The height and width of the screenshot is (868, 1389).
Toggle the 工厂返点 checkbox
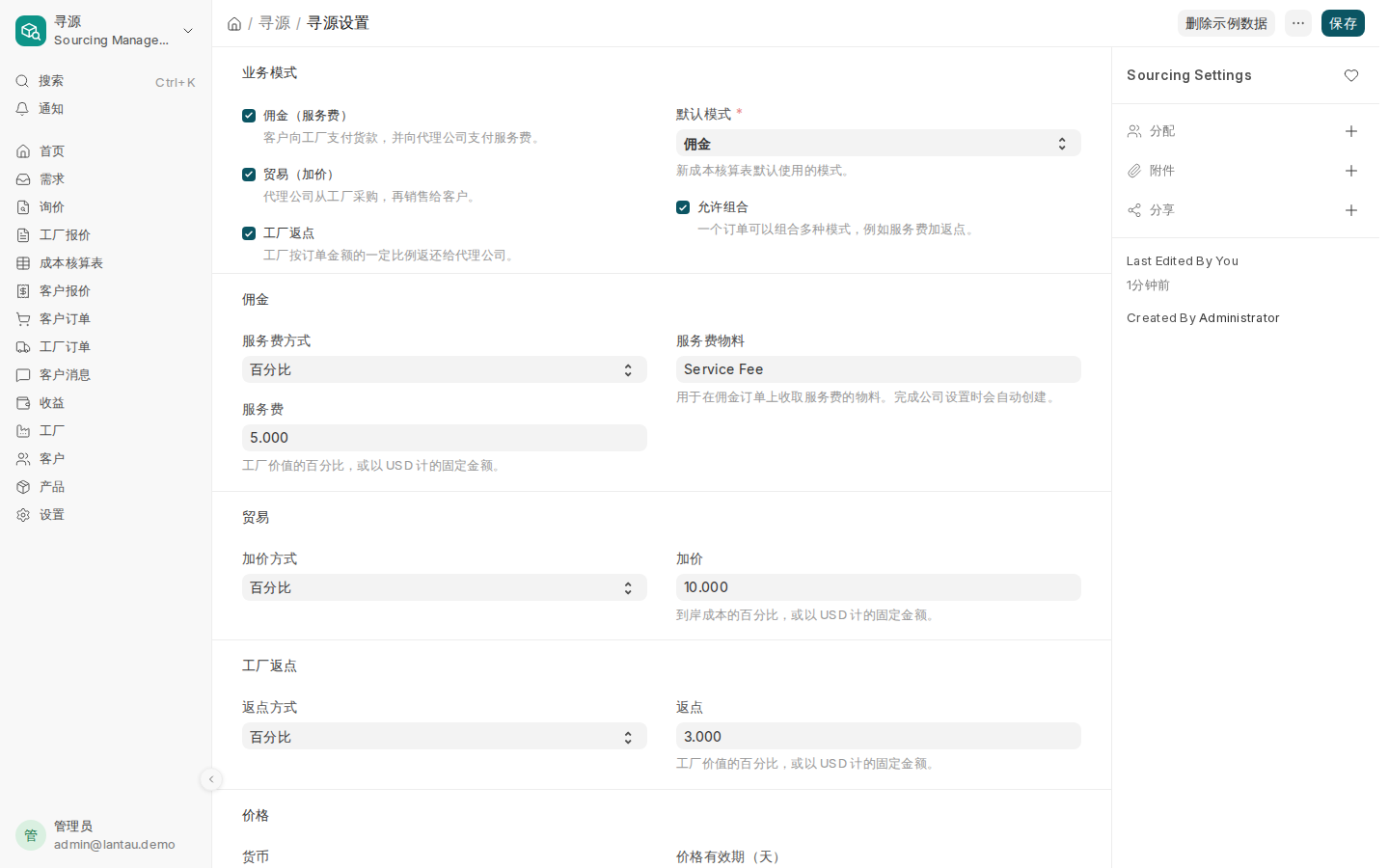point(249,233)
